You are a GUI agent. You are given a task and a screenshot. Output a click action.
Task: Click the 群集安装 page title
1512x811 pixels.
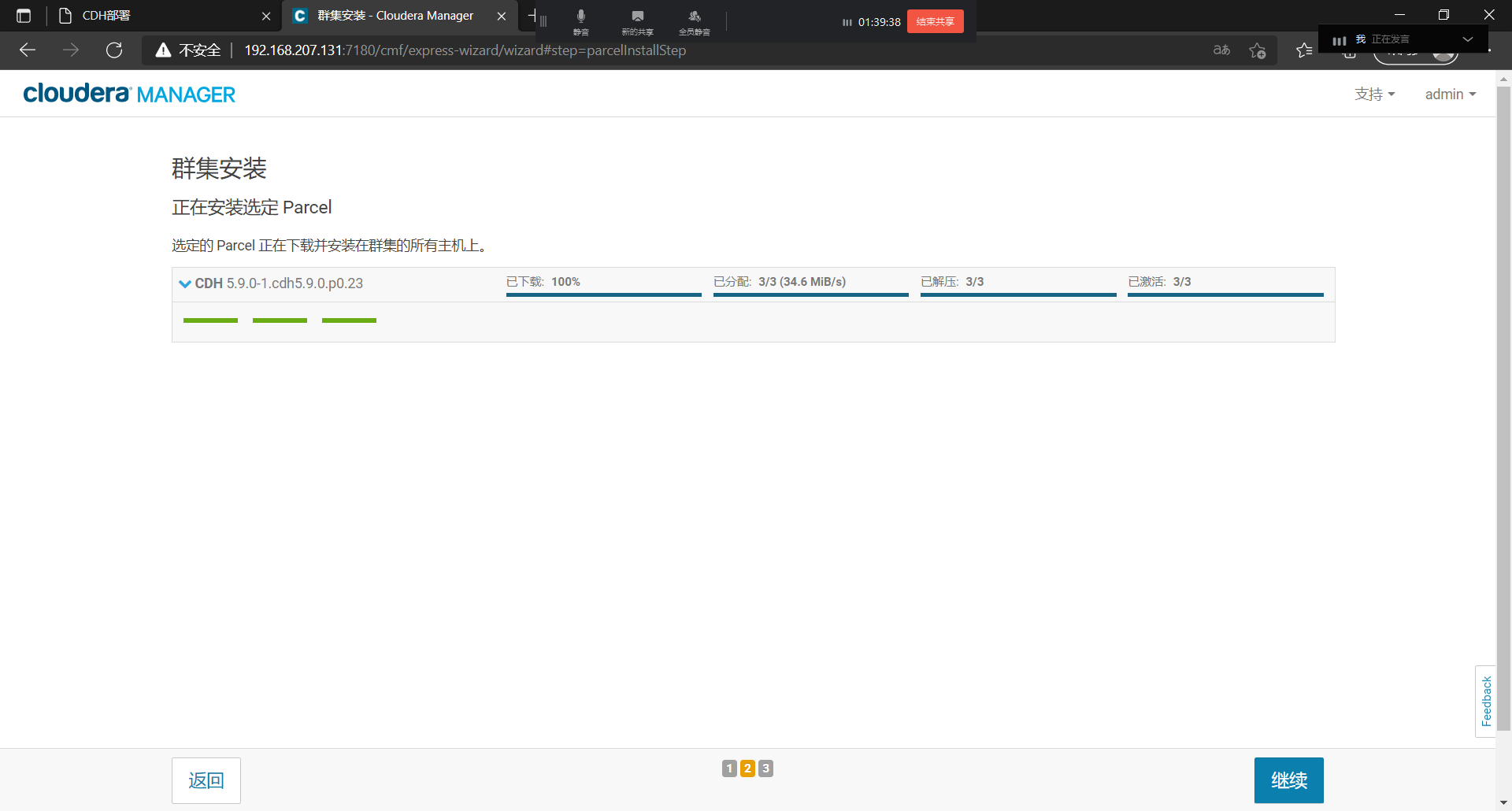[219, 168]
